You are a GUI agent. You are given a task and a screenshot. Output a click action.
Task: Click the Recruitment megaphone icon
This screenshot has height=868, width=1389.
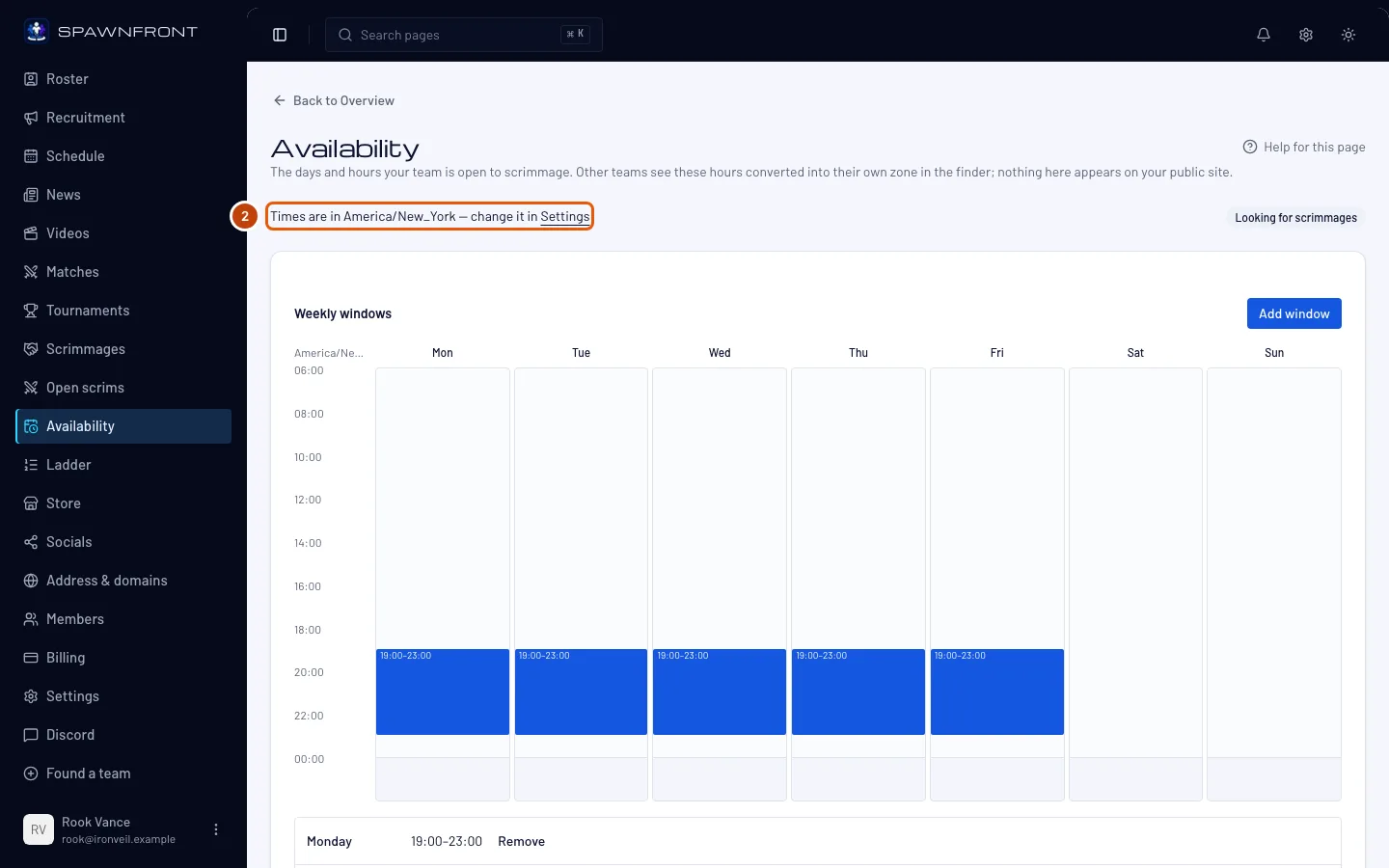[31, 118]
